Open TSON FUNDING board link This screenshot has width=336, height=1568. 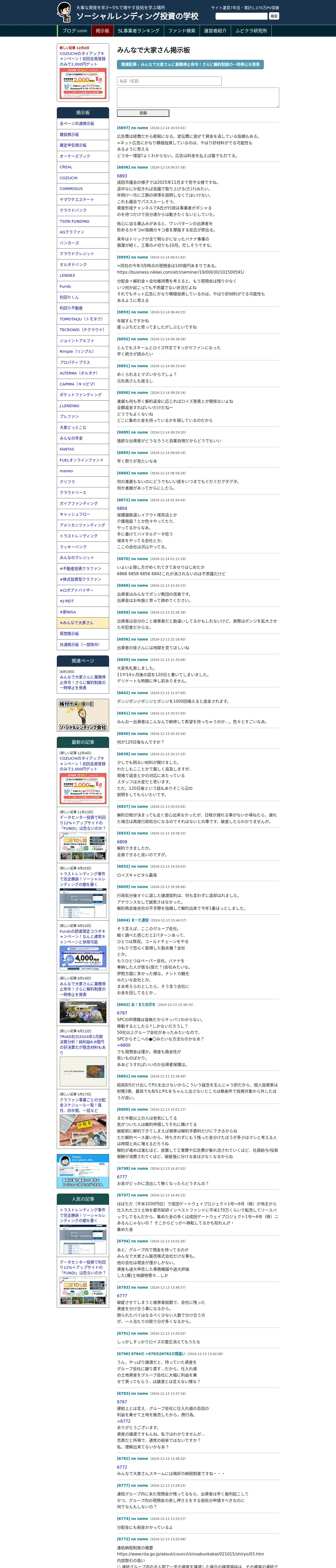point(83,222)
